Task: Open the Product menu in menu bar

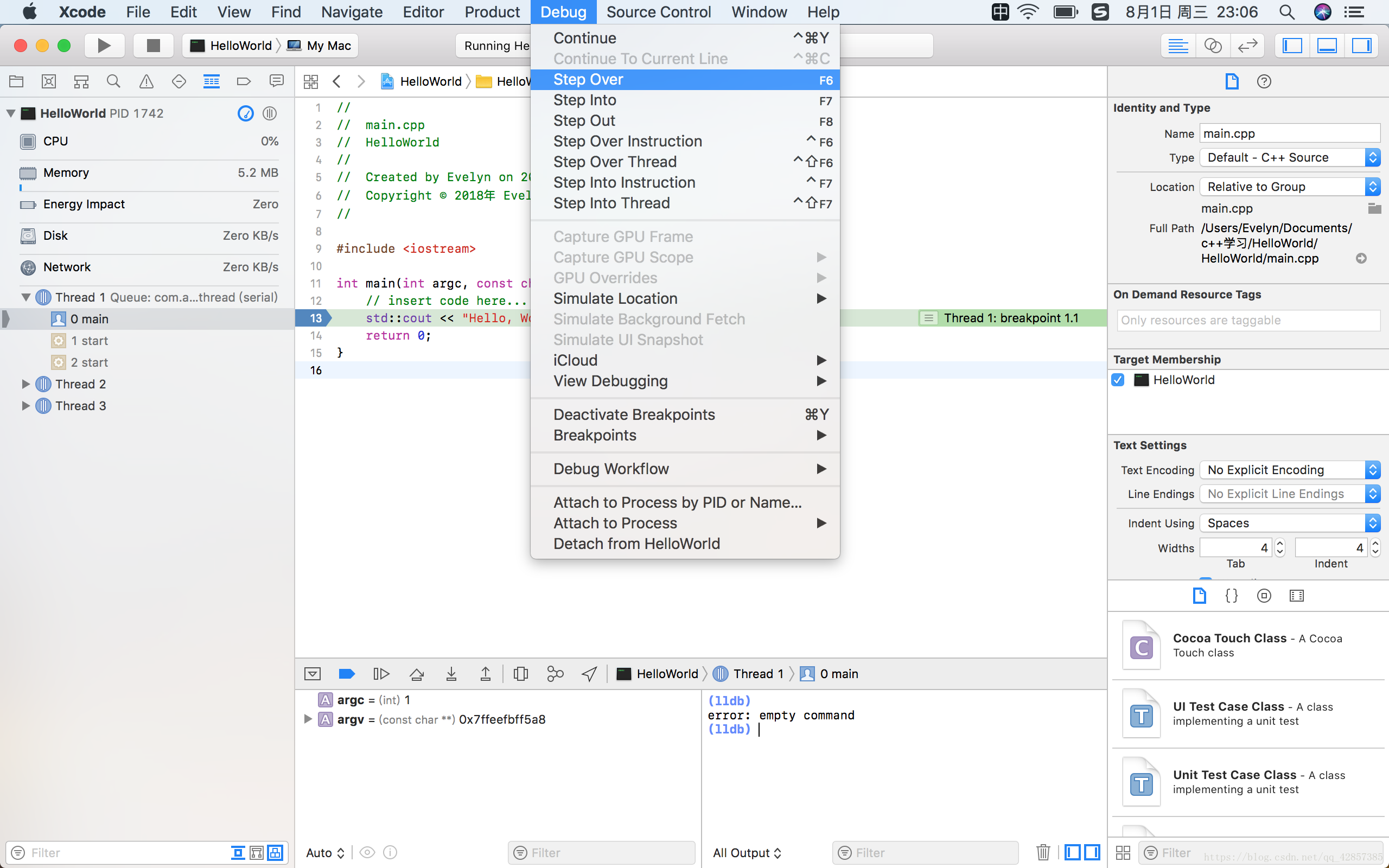Action: [492, 12]
